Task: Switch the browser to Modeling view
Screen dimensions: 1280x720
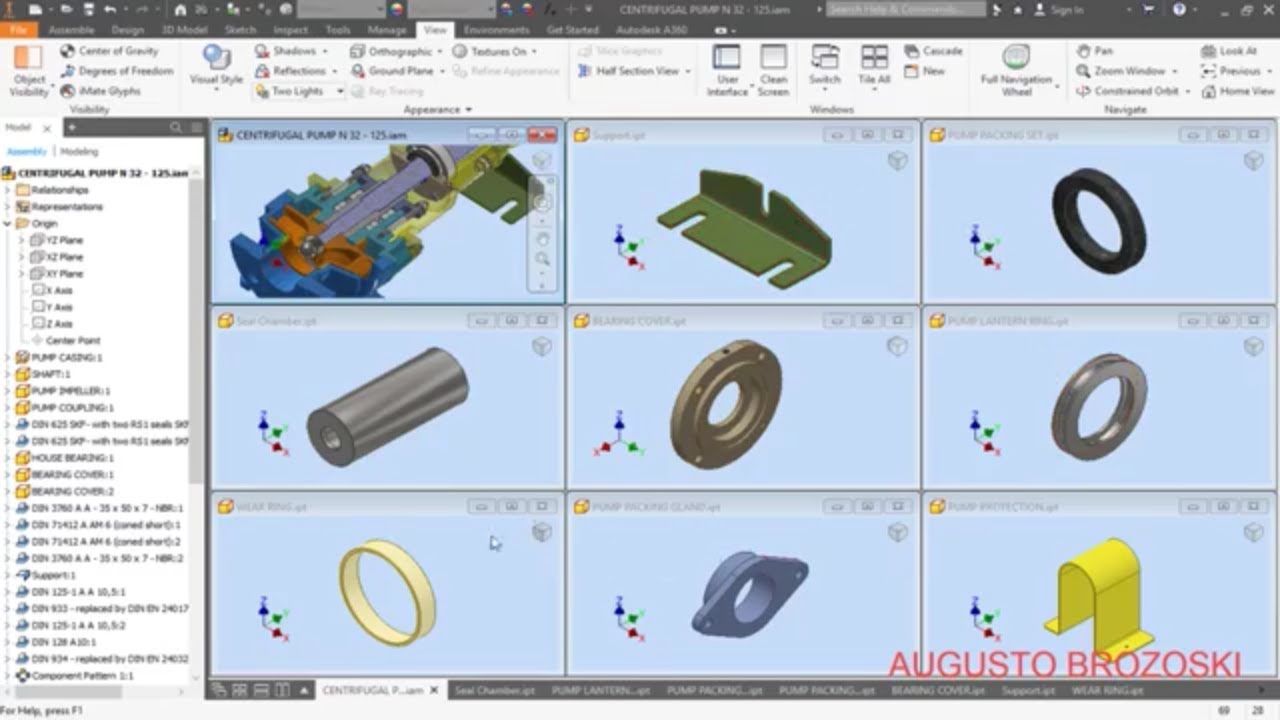Action: click(x=79, y=151)
